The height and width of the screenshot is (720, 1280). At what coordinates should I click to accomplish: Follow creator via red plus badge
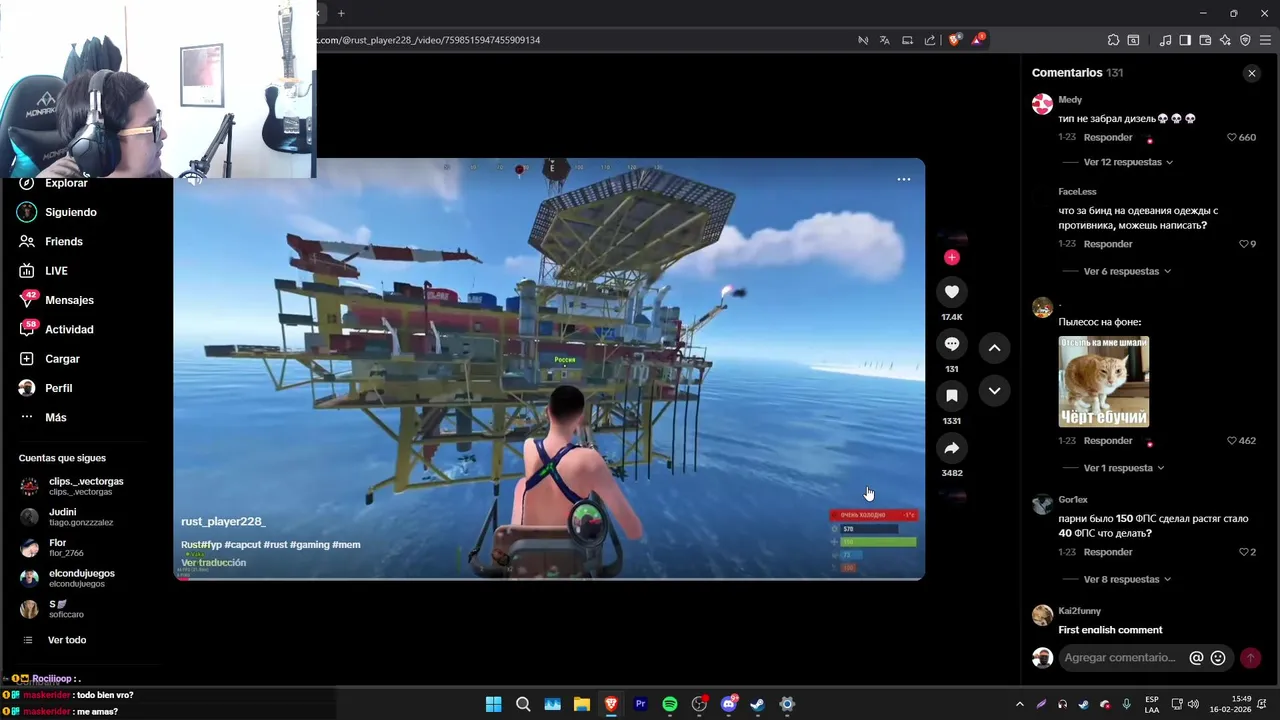(x=952, y=257)
